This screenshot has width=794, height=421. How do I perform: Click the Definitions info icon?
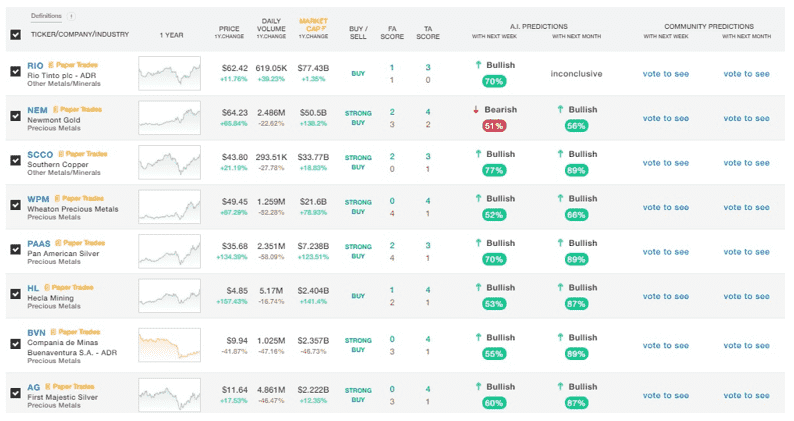(71, 16)
